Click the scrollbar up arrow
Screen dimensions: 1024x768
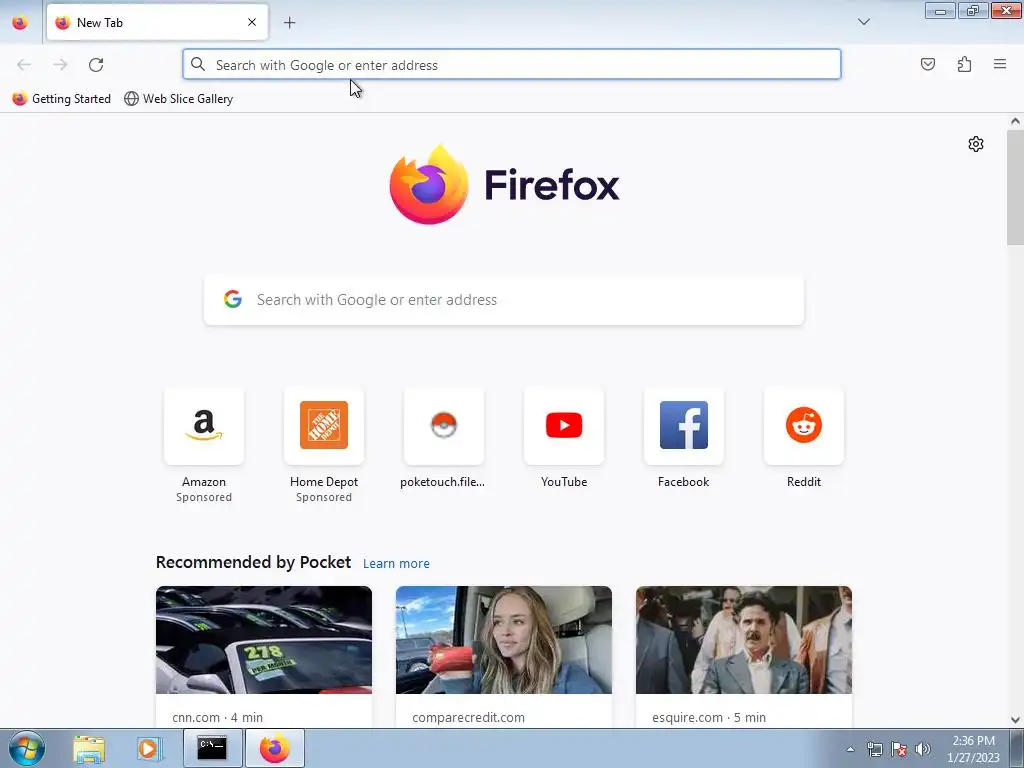click(1015, 121)
